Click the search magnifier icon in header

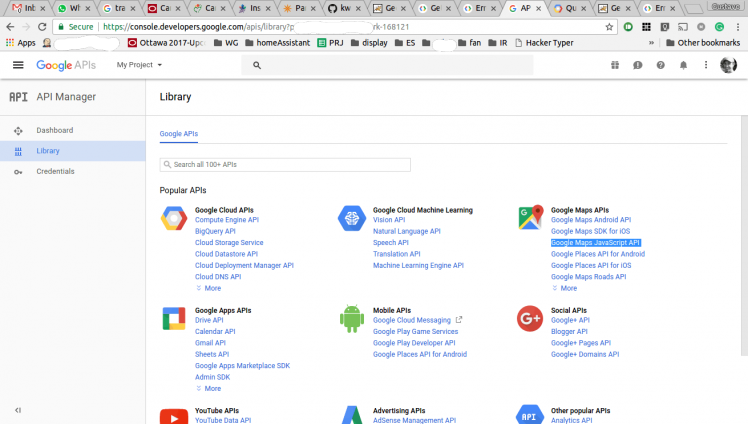(x=257, y=65)
